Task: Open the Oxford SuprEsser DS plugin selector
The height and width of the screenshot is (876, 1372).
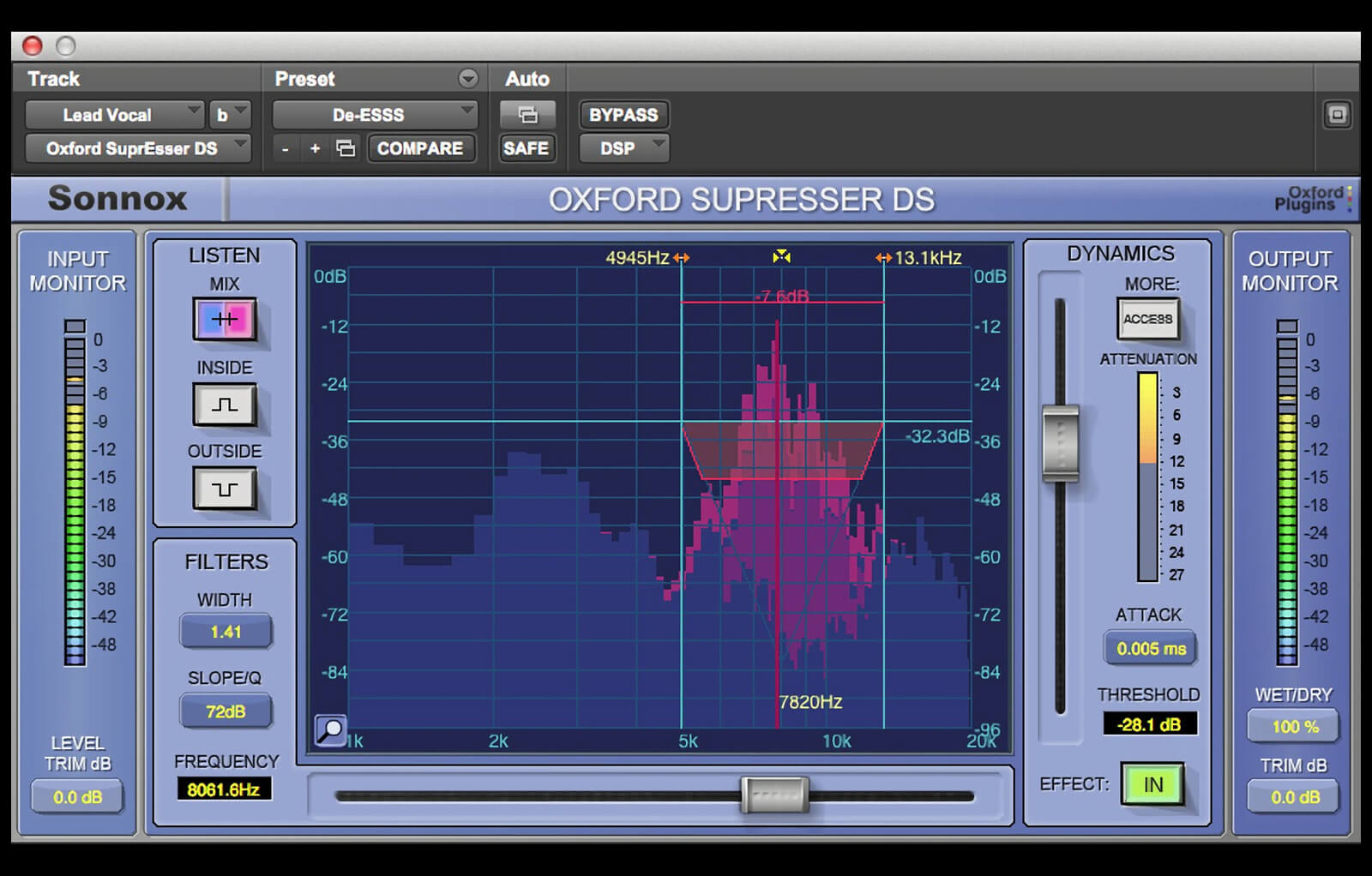Action: coord(137,148)
